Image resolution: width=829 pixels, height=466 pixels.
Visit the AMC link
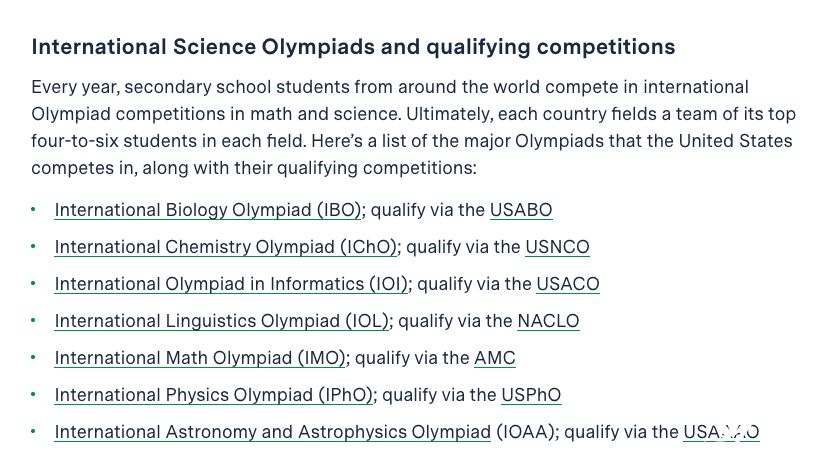pyautogui.click(x=494, y=358)
